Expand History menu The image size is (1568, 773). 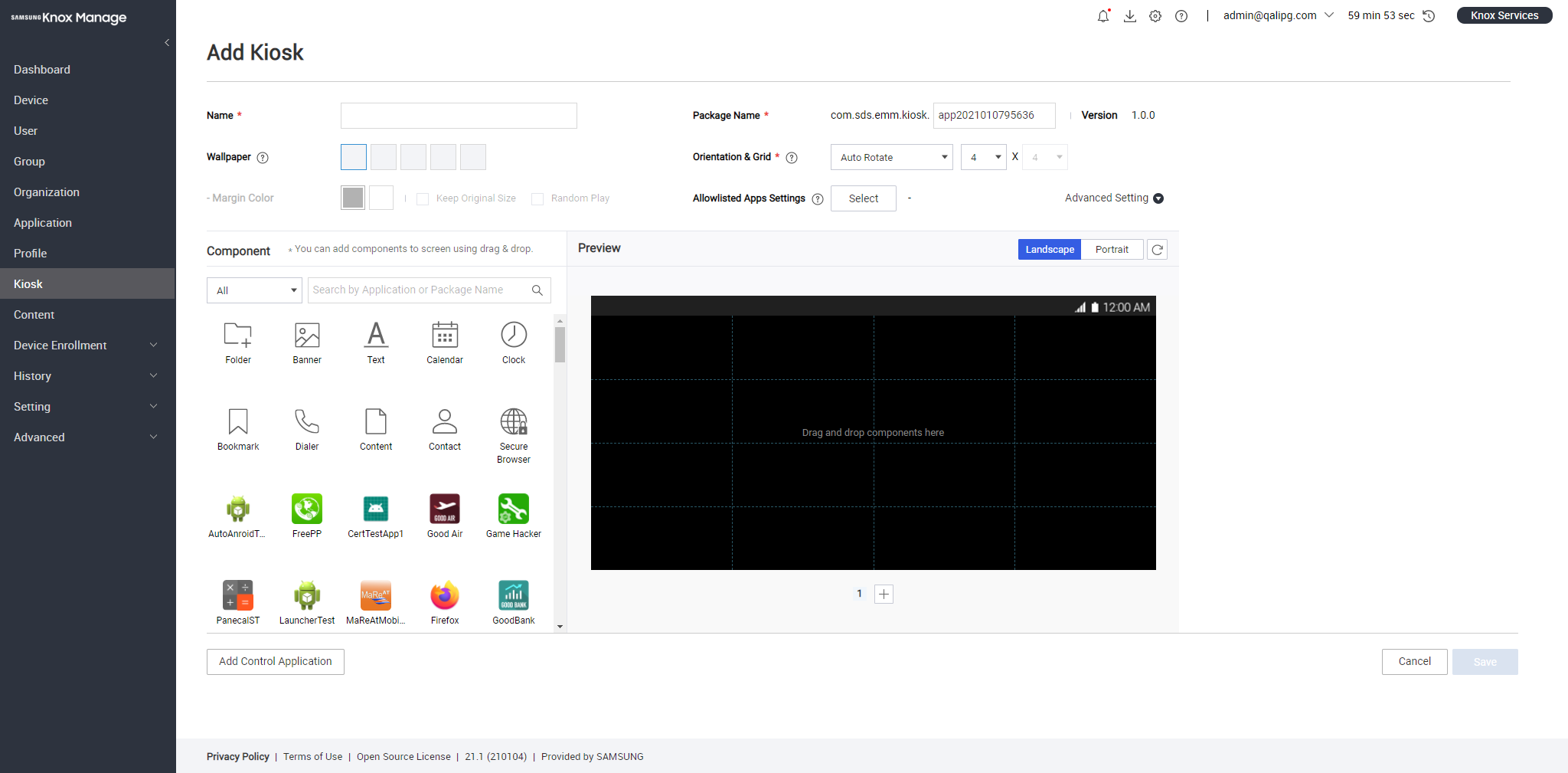(x=87, y=376)
